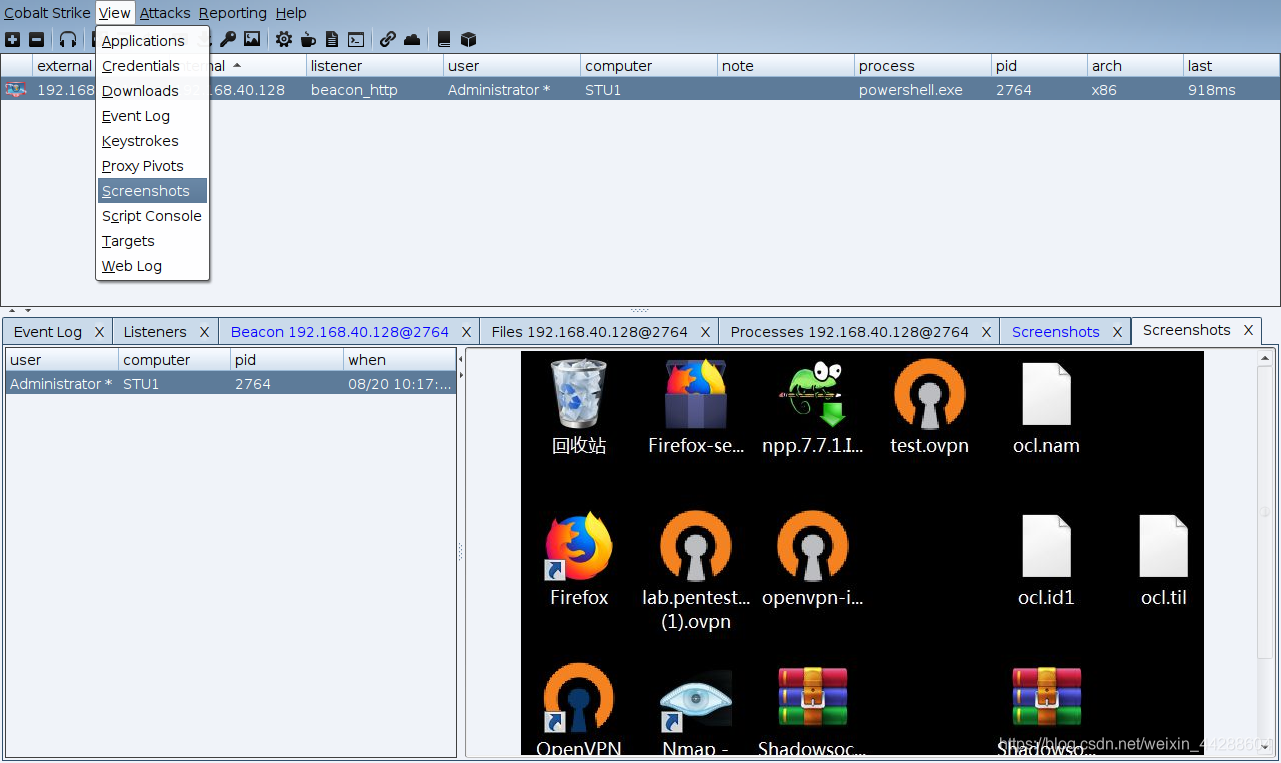Close the Listeners tab
Viewport: 1281px width, 763px height.
[x=204, y=332]
